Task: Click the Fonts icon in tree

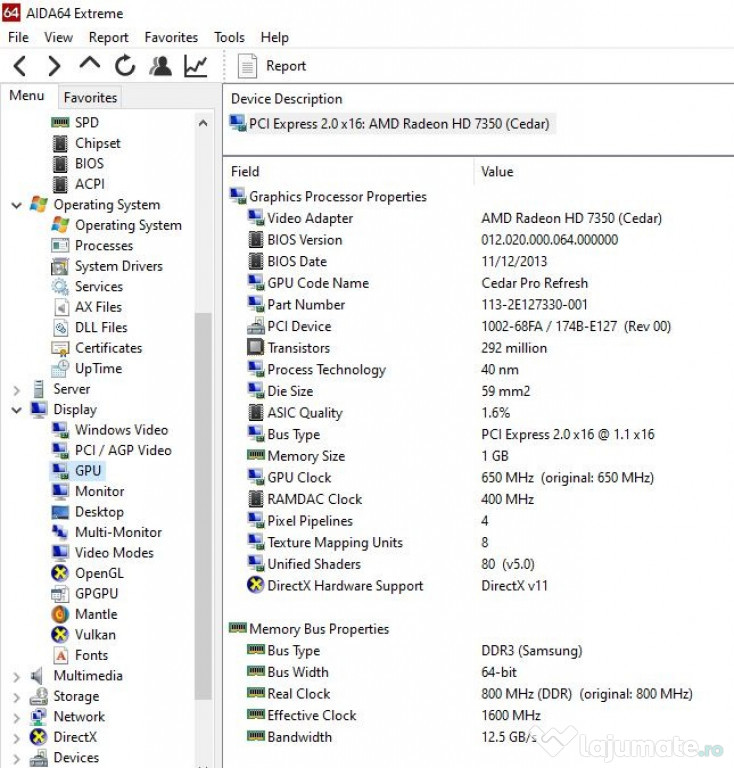Action: tap(60, 655)
